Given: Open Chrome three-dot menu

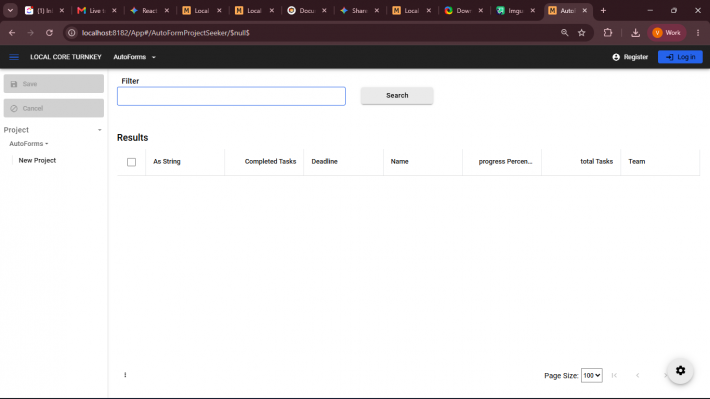Looking at the screenshot, I should (698, 33).
